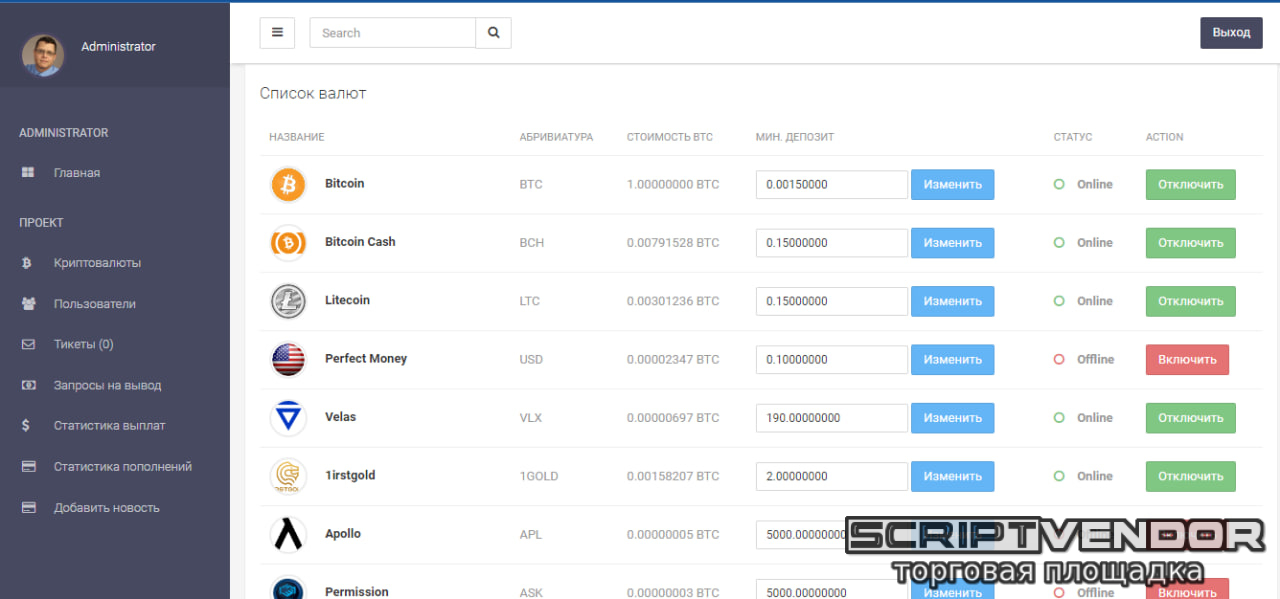Viewport: 1280px width, 599px height.
Task: Click the Litecoin minimum deposit field
Action: [x=831, y=301]
